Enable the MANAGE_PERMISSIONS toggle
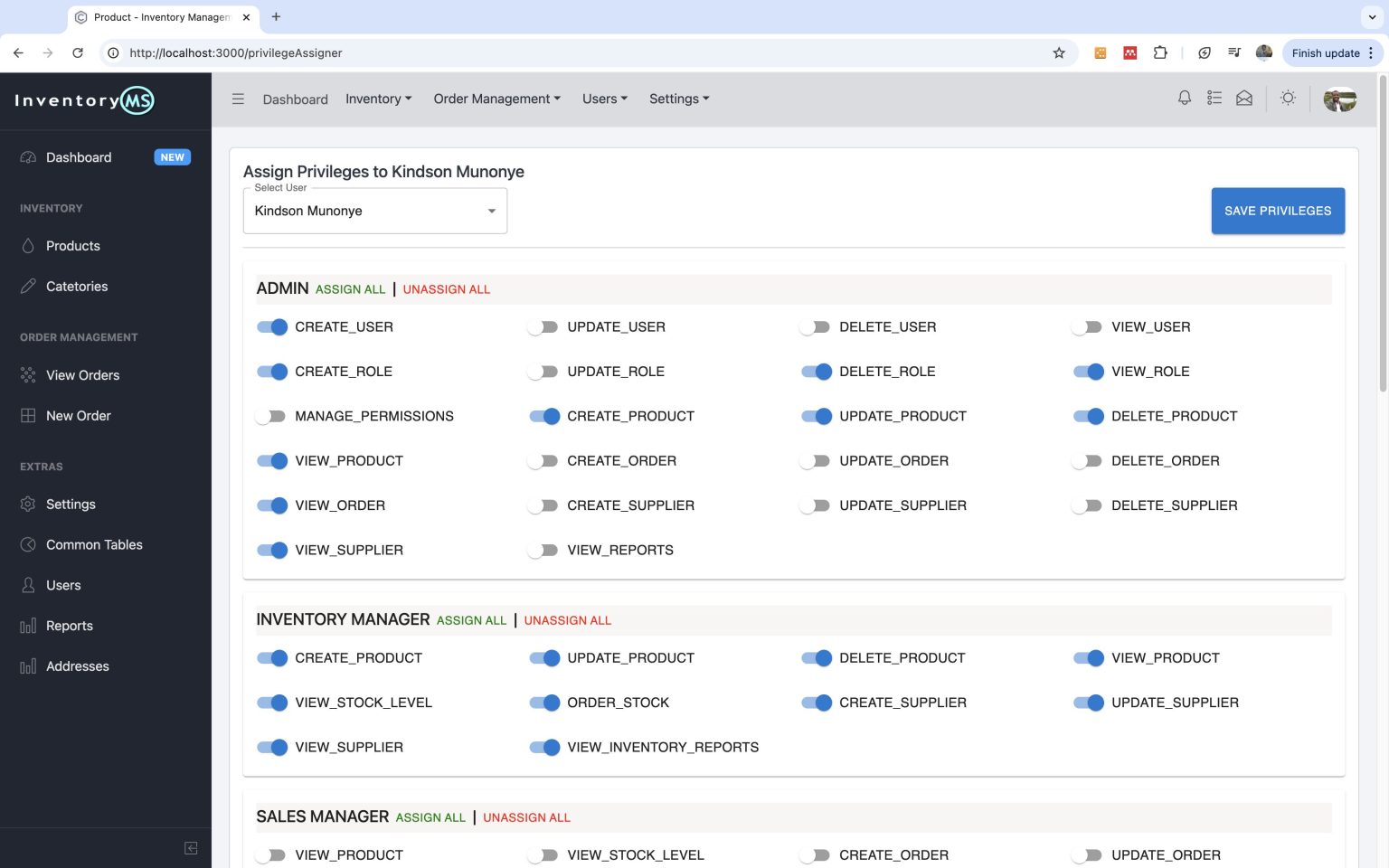Image resolution: width=1389 pixels, height=868 pixels. point(271,416)
